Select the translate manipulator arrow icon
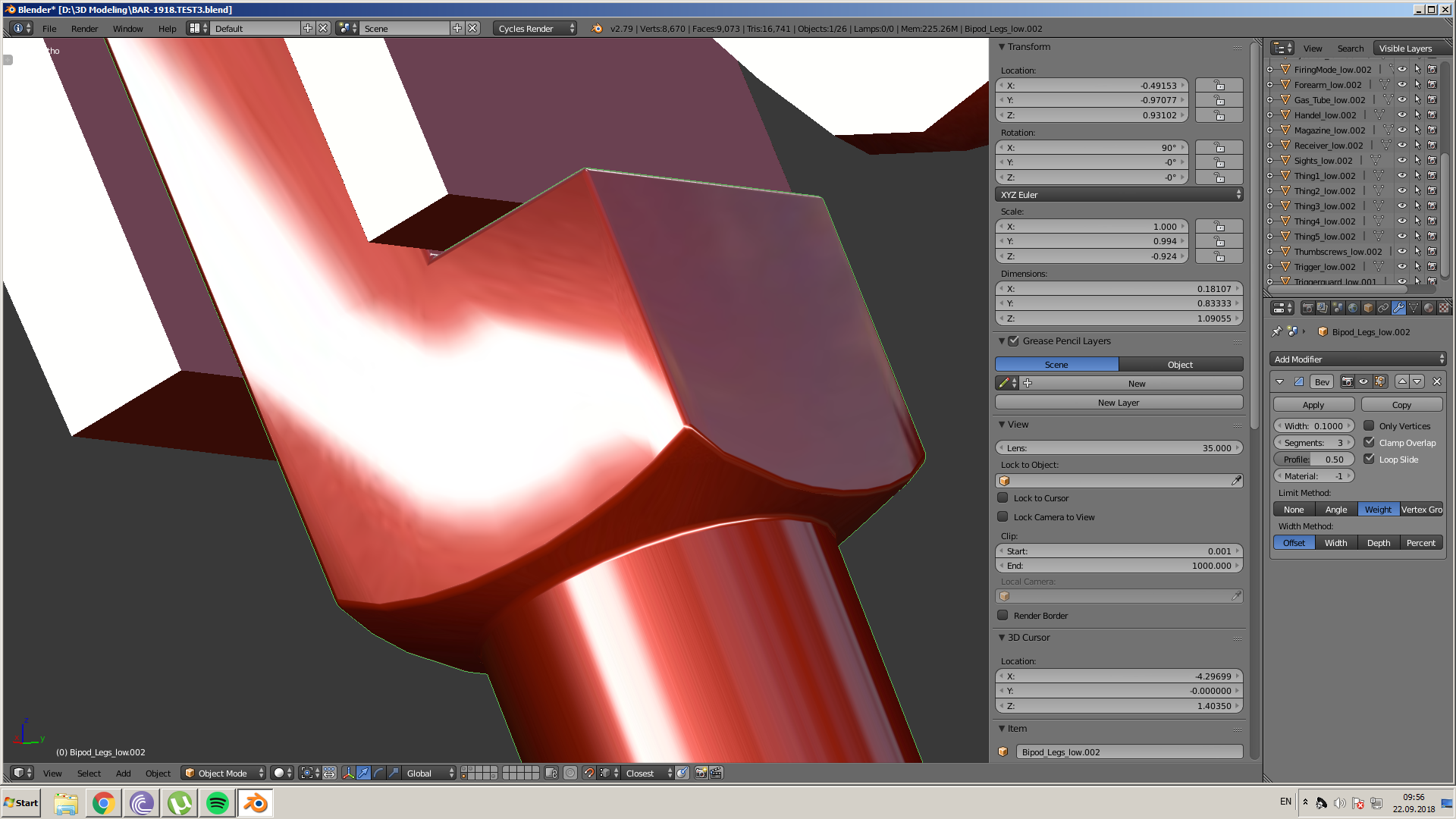 pos(363,773)
